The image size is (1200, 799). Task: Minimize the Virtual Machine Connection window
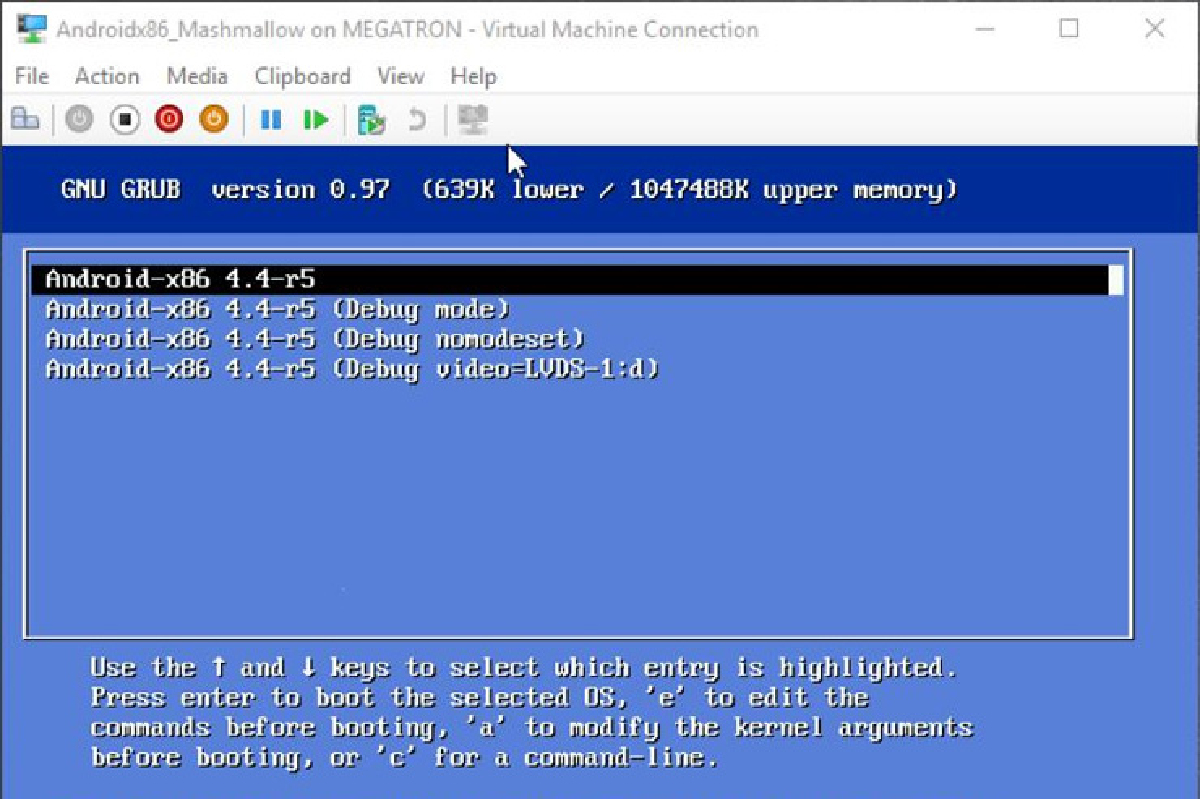(x=984, y=28)
